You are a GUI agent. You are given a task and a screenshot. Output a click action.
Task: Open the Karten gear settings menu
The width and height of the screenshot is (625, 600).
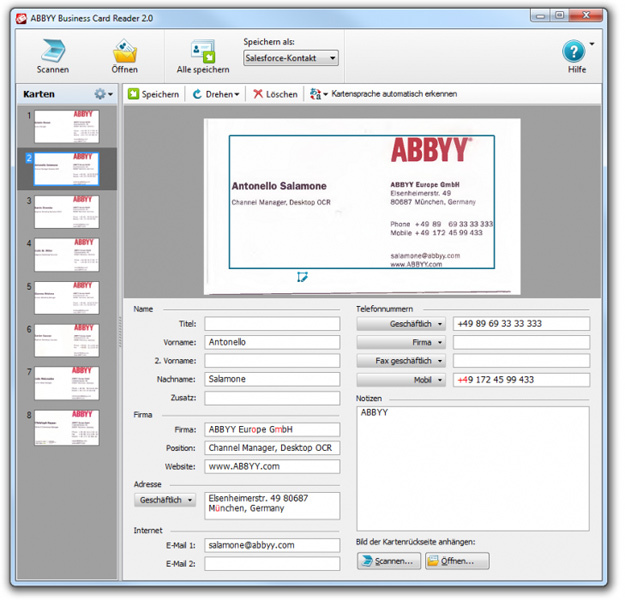104,94
